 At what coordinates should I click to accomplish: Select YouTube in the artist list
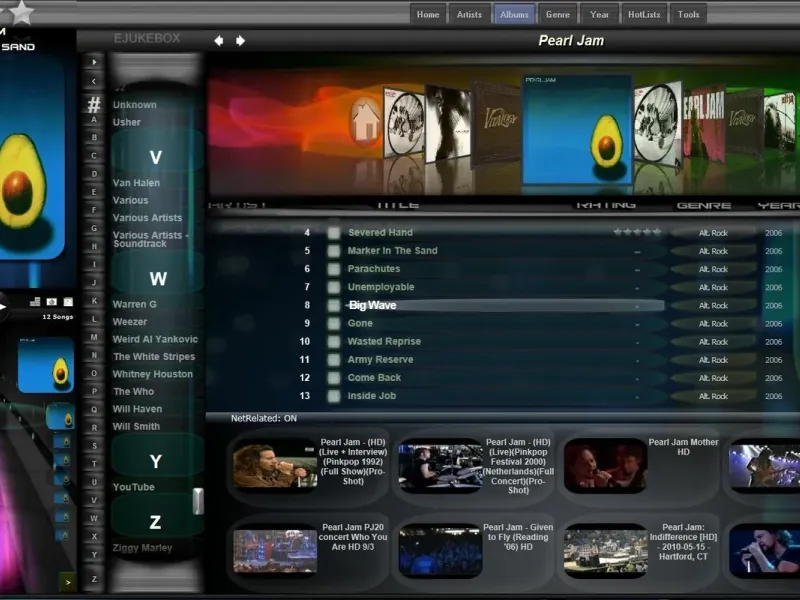click(x=134, y=487)
